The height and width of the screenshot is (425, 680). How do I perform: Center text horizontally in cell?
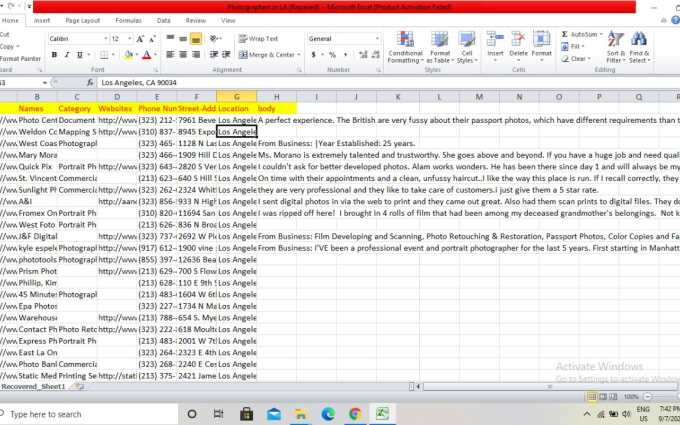[x=183, y=55]
